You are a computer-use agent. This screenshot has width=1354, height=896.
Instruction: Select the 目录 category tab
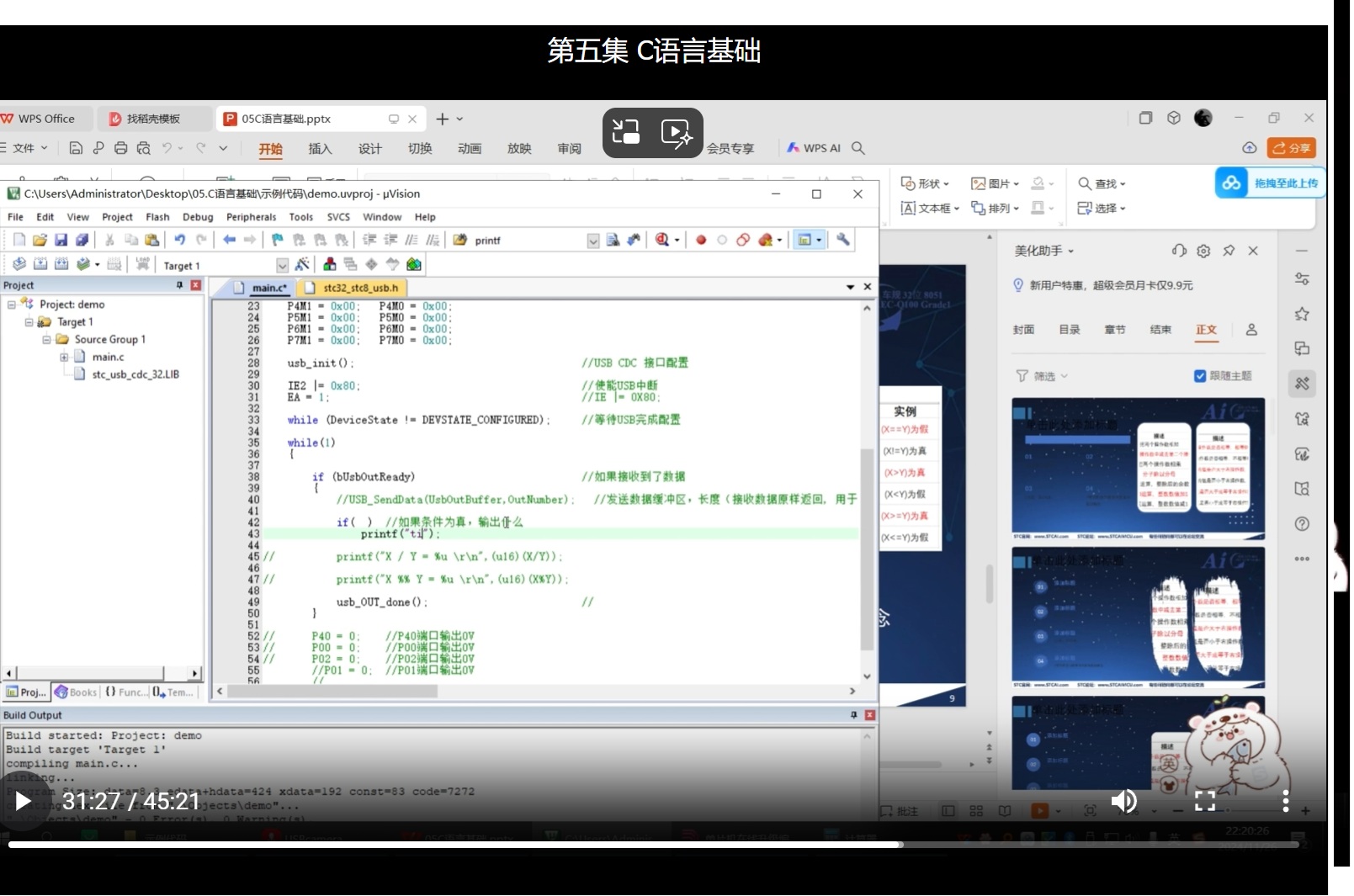[x=1069, y=330]
